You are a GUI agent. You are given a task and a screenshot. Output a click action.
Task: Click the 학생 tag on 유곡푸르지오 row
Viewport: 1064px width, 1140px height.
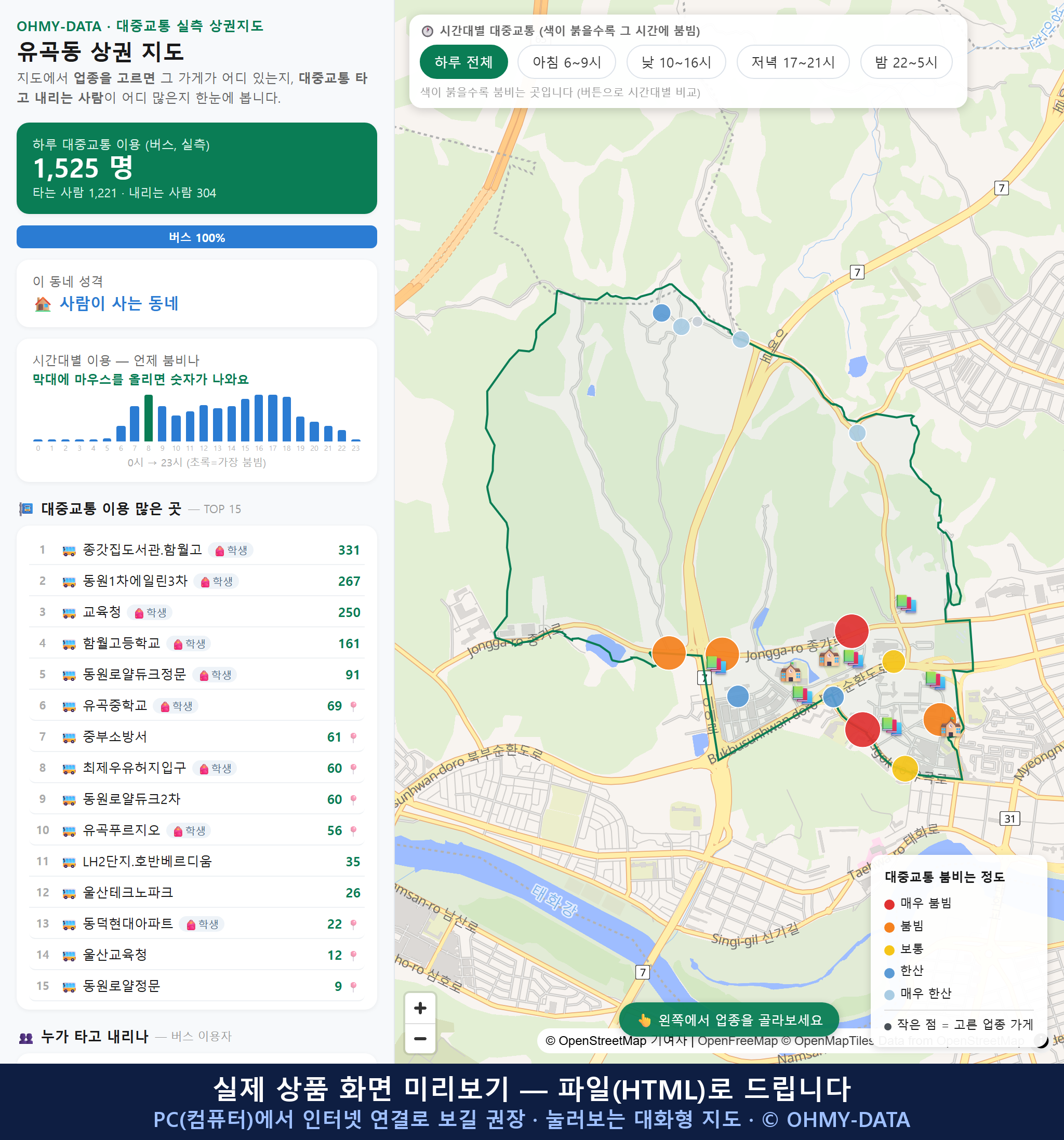(189, 830)
